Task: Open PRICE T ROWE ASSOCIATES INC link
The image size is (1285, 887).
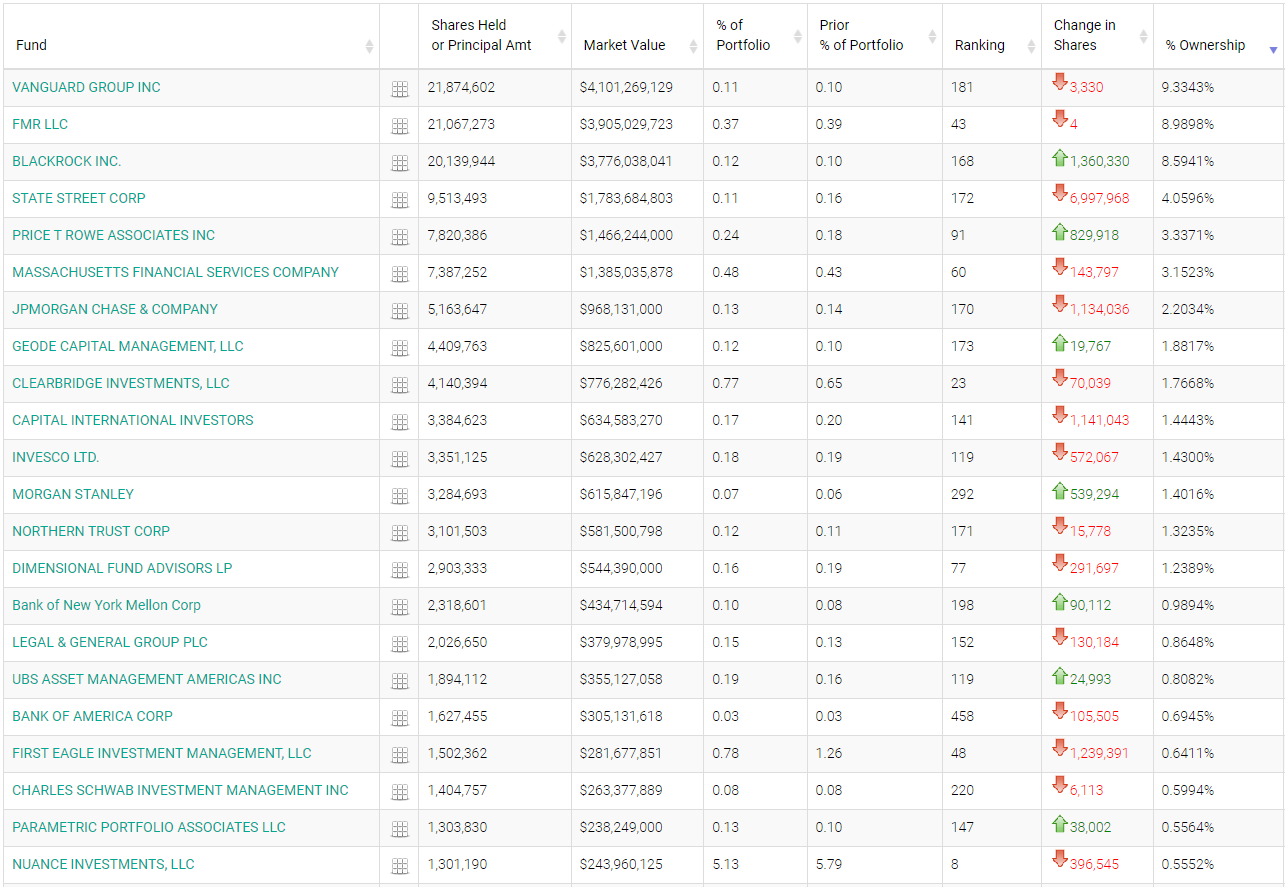Action: coord(114,235)
